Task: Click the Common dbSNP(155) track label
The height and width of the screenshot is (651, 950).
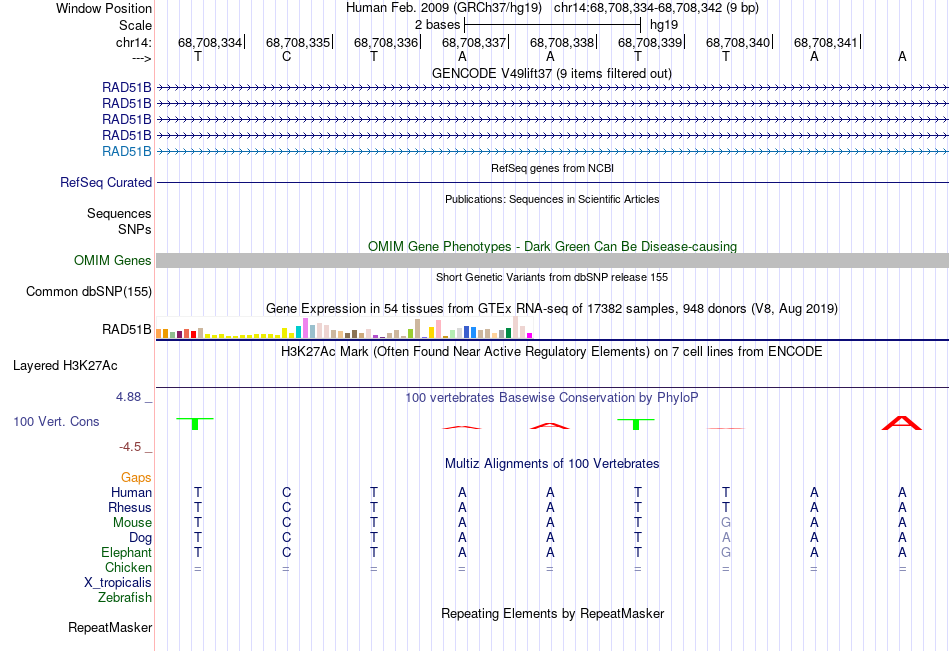Action: [89, 292]
